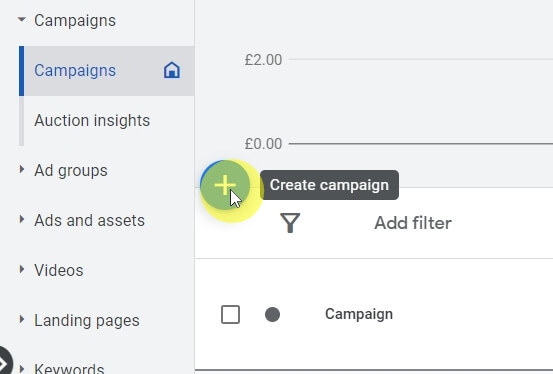The image size is (553, 374).
Task: Click the dark circular icon at bottom-left corner
Action: (4, 362)
